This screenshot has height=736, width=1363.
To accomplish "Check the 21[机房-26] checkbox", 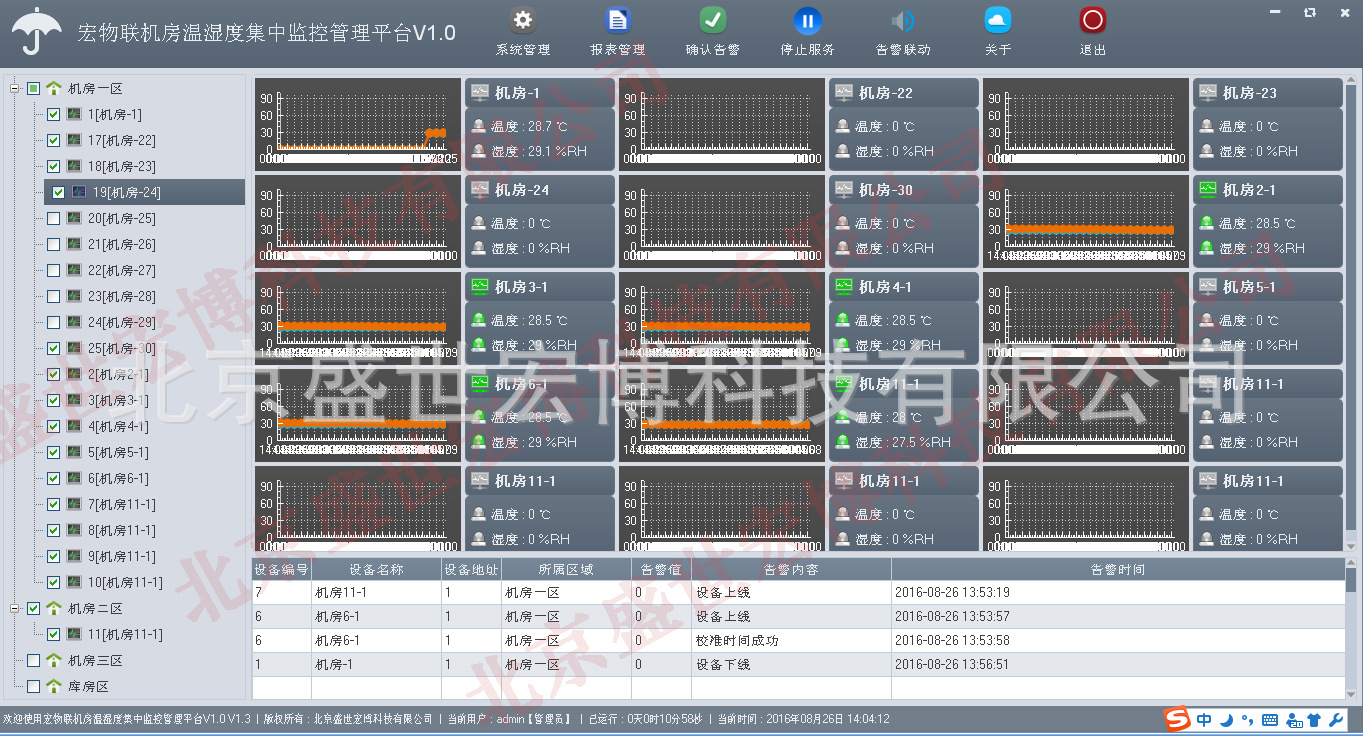I will point(54,244).
